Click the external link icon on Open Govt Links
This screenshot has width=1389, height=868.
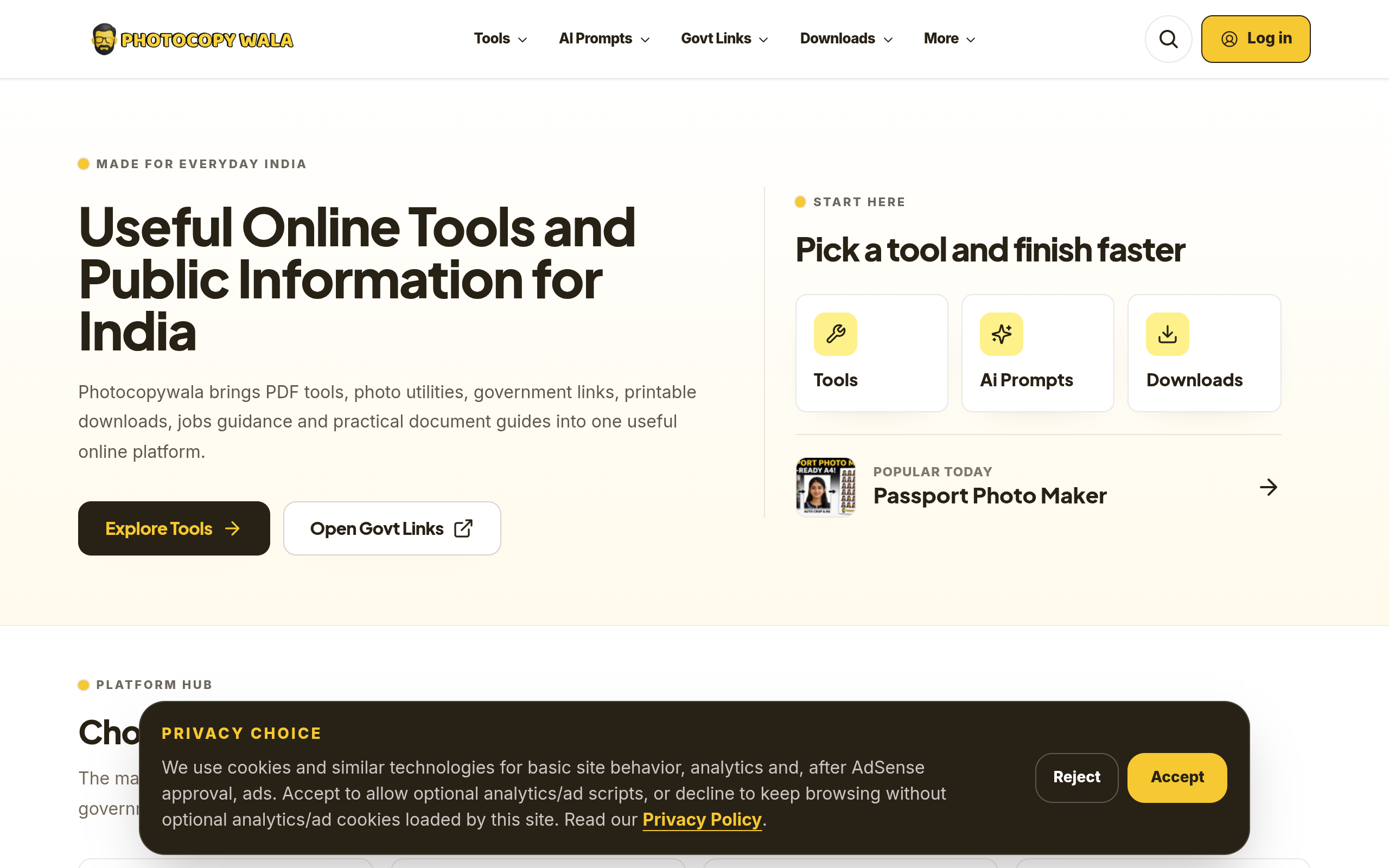[x=463, y=528]
